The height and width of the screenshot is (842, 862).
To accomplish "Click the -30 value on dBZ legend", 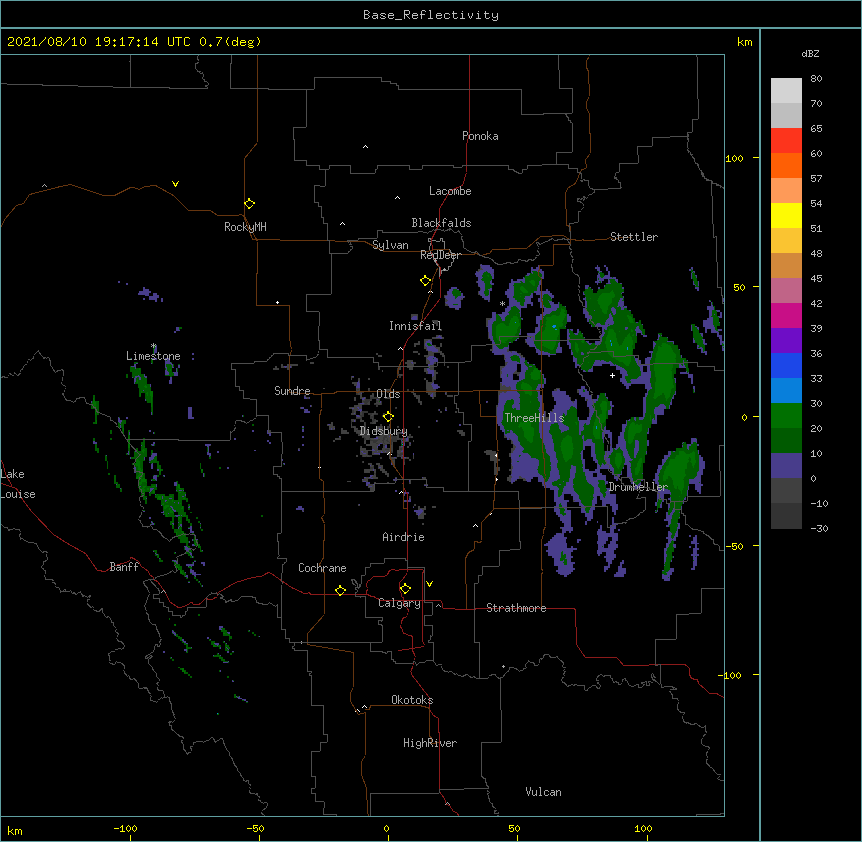I will [819, 529].
